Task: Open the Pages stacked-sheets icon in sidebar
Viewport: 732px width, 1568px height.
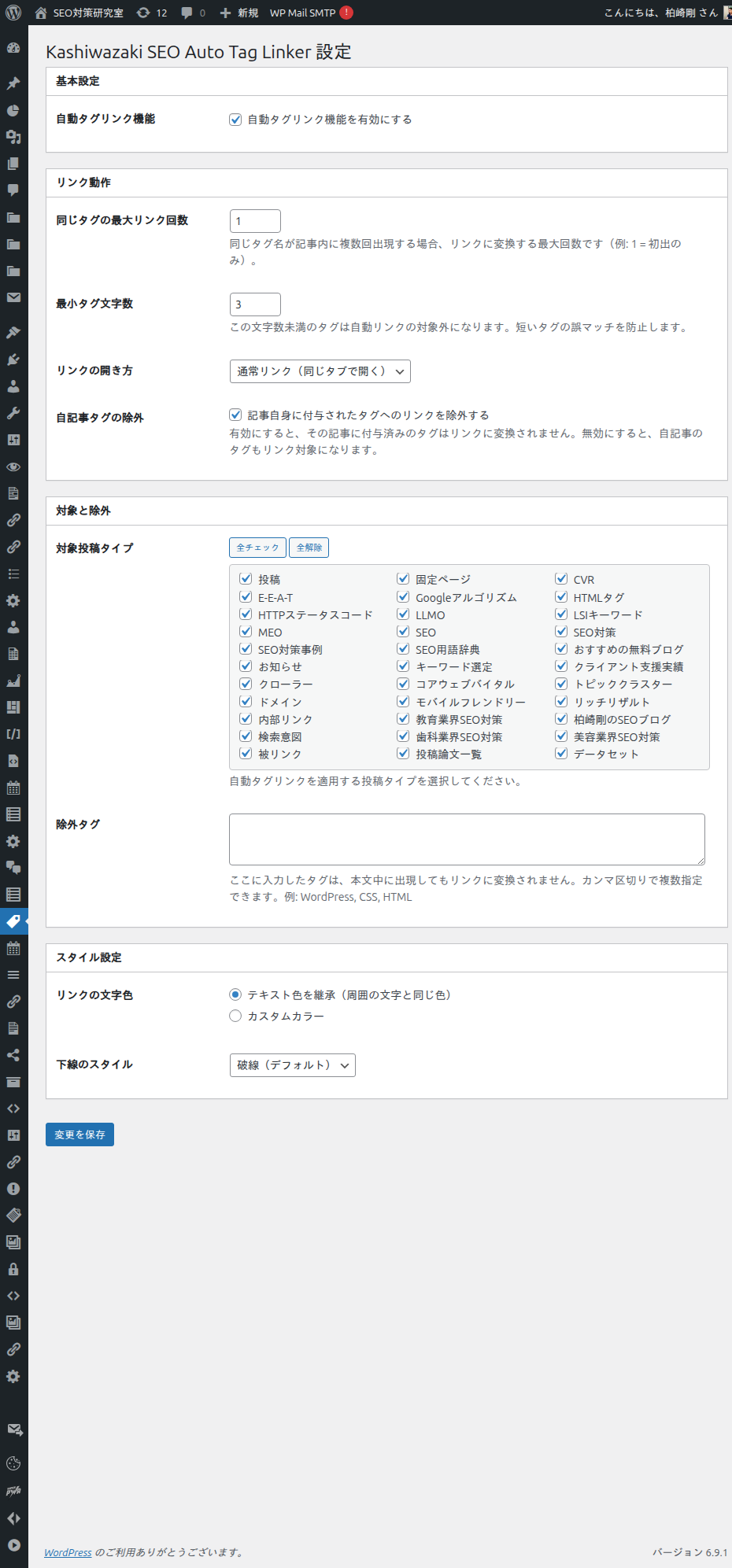Action: (x=13, y=164)
